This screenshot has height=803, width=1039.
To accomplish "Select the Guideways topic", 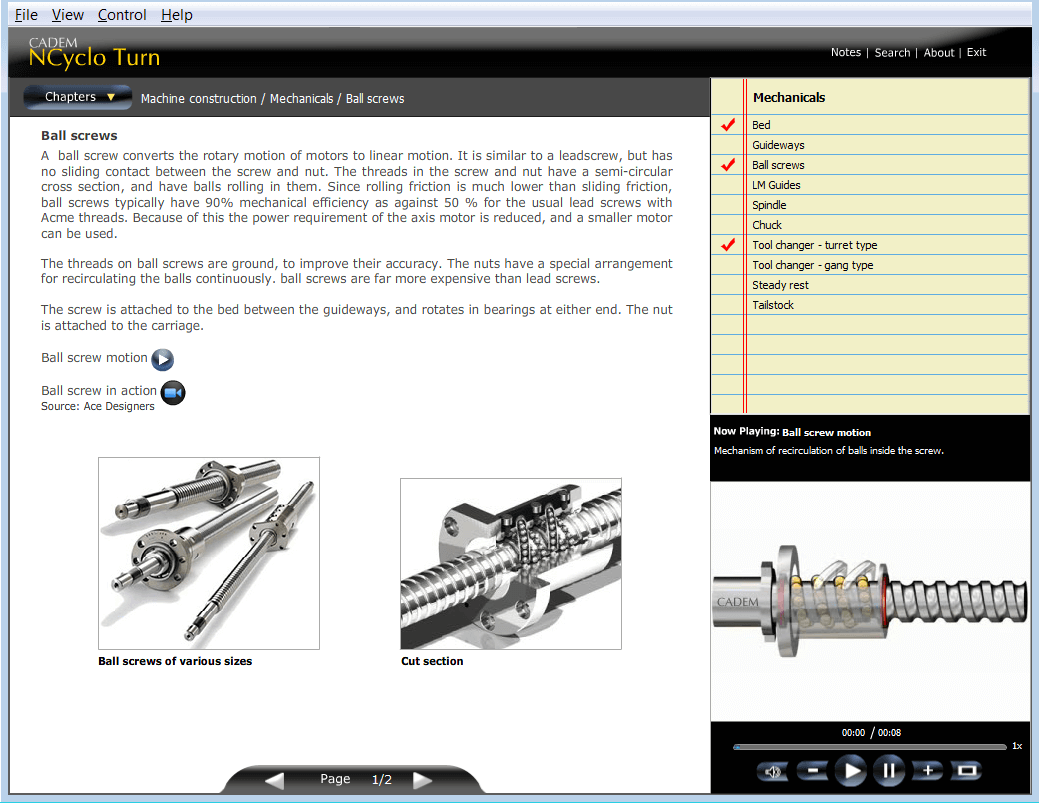I will click(x=778, y=145).
